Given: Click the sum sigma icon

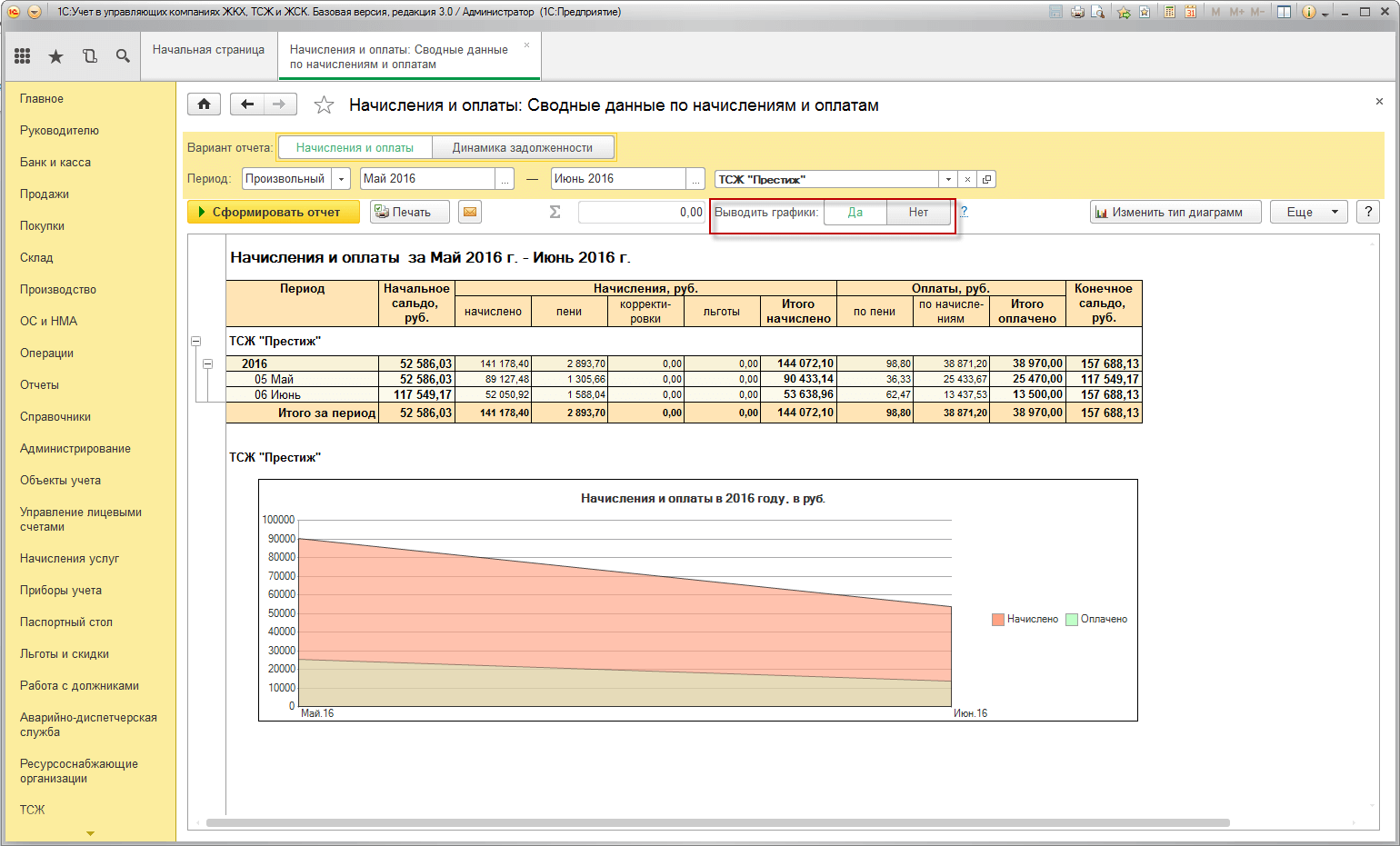Looking at the screenshot, I should (x=555, y=212).
